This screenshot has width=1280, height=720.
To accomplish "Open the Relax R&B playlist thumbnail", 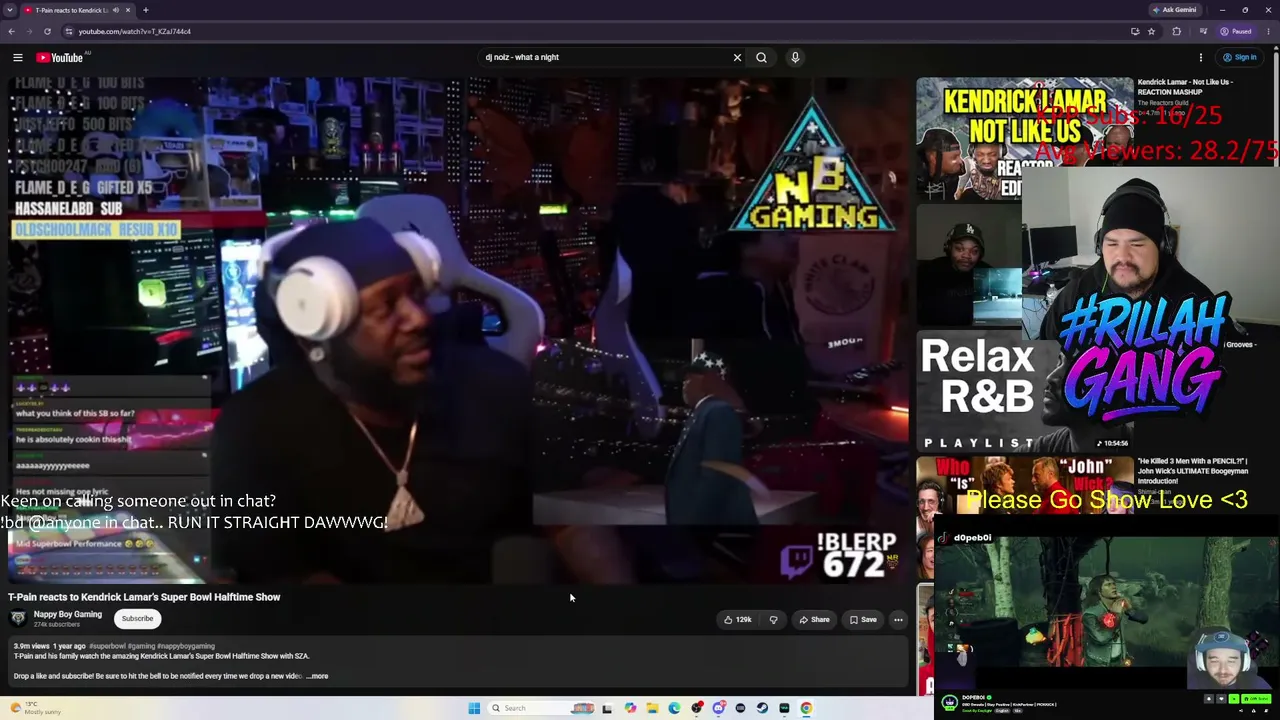I will [x=1024, y=391].
